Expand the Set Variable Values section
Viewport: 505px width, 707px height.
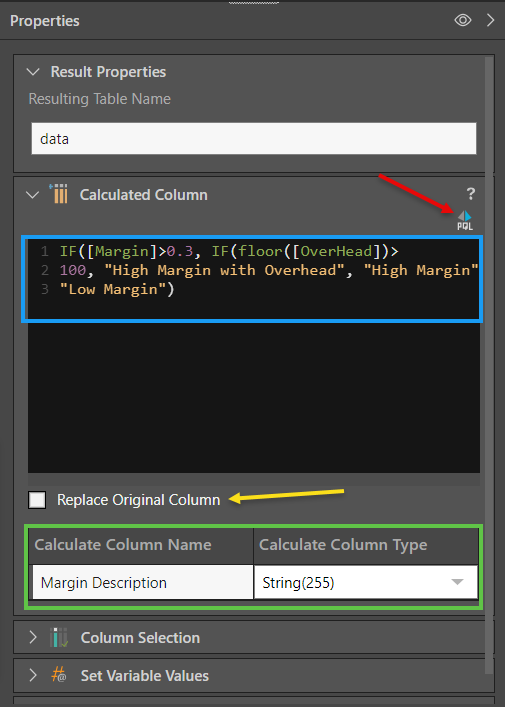32,675
